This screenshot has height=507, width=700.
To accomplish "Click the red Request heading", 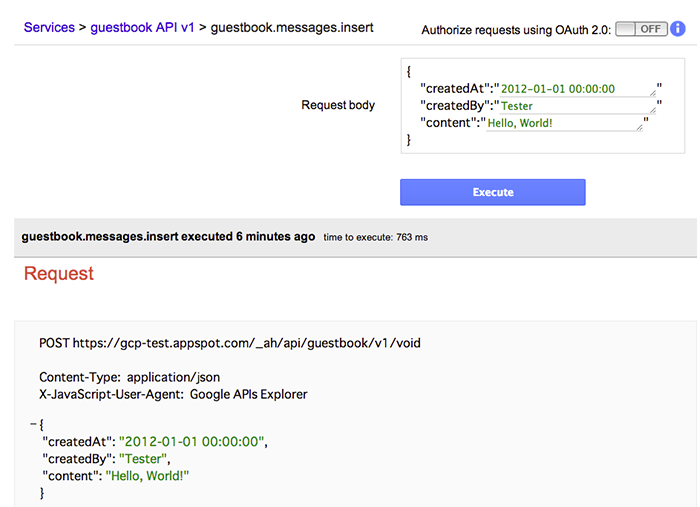I will coord(58,273).
